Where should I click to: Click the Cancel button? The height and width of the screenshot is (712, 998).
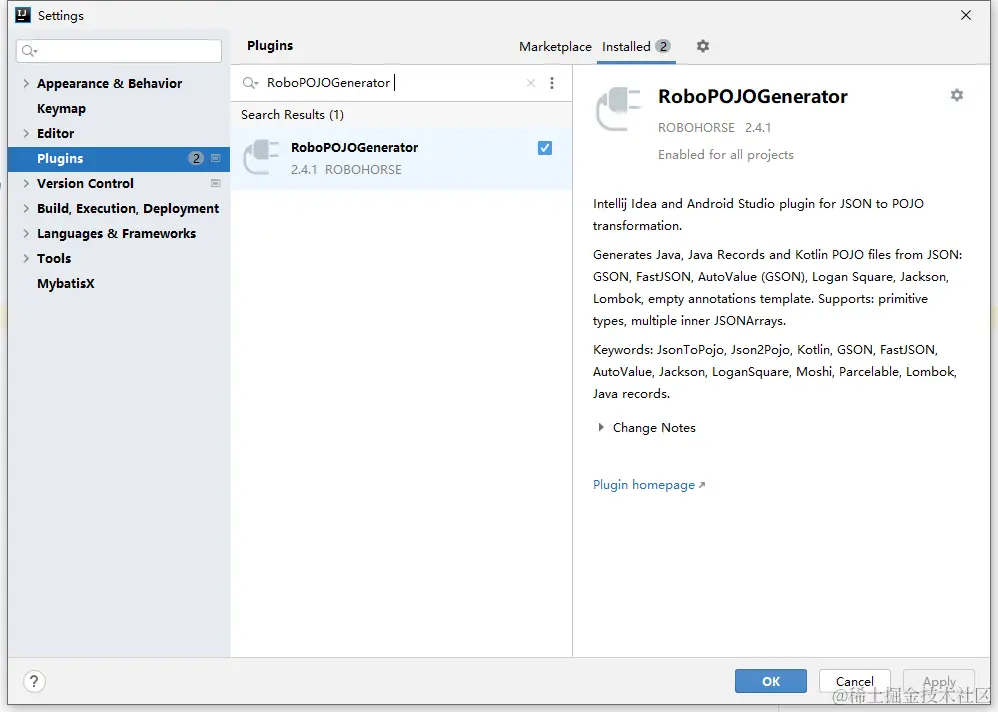854,681
